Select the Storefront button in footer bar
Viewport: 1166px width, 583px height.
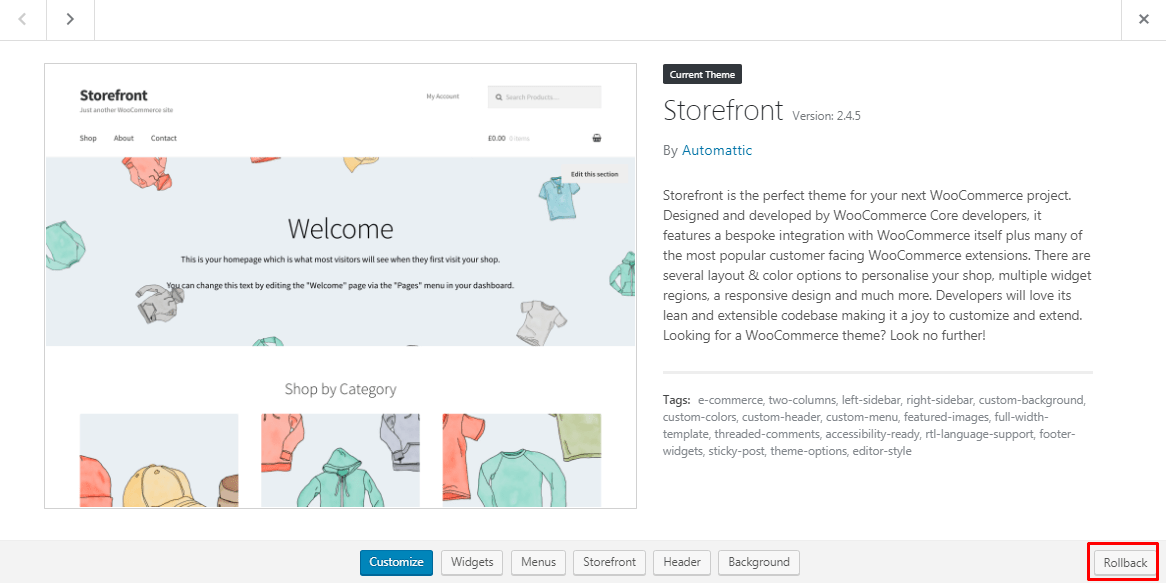point(609,562)
